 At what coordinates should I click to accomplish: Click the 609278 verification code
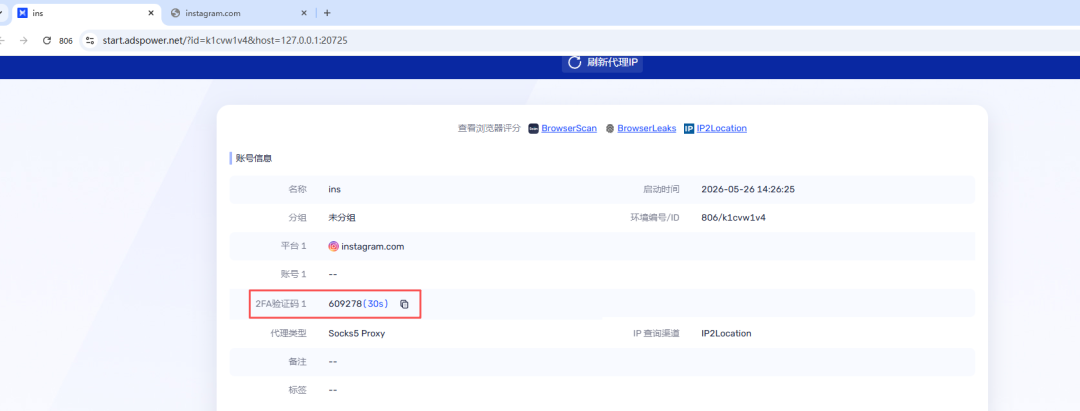345,304
